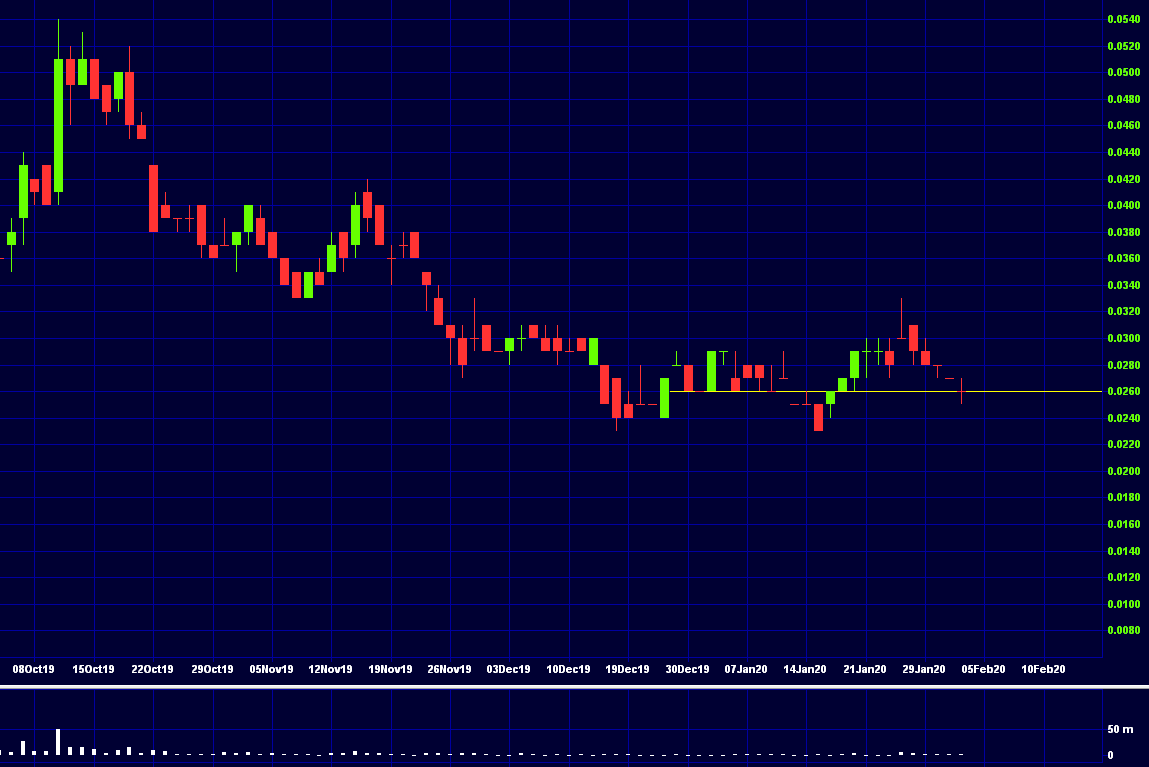The height and width of the screenshot is (767, 1149).
Task: Click the 30Dec19 date label
Action: tap(687, 670)
